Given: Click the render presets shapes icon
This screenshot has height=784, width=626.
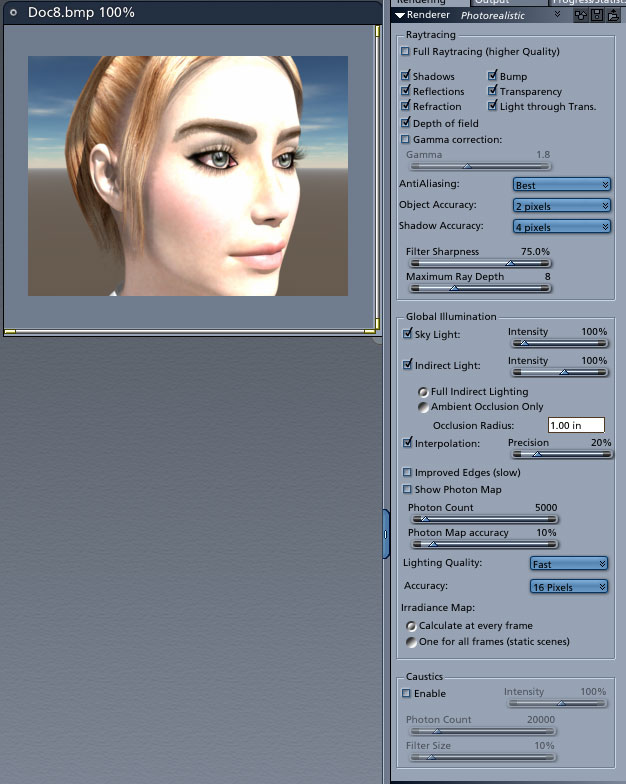Looking at the screenshot, I should [x=580, y=15].
